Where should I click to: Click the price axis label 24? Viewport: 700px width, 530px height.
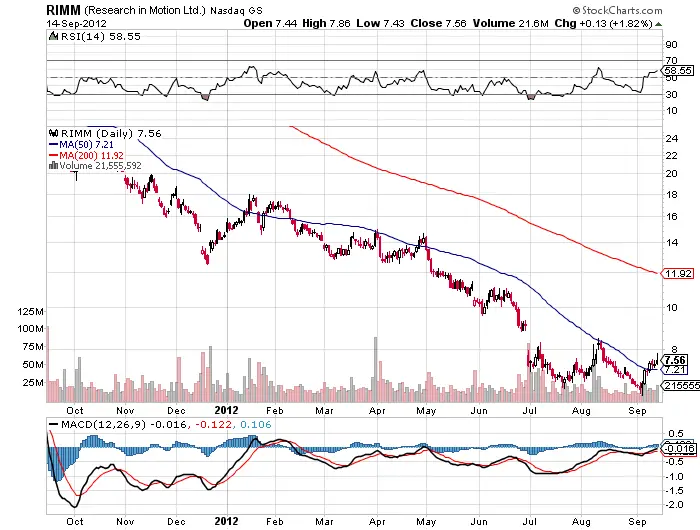tap(671, 139)
